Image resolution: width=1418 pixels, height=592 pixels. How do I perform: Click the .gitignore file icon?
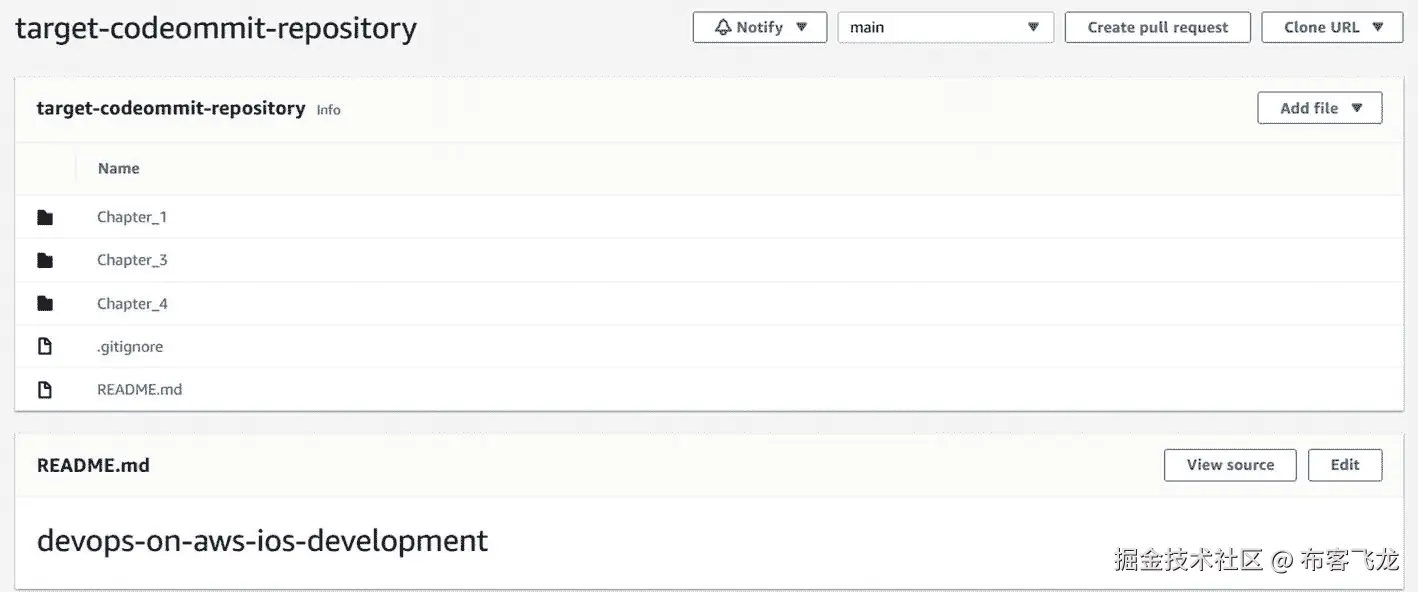44,347
